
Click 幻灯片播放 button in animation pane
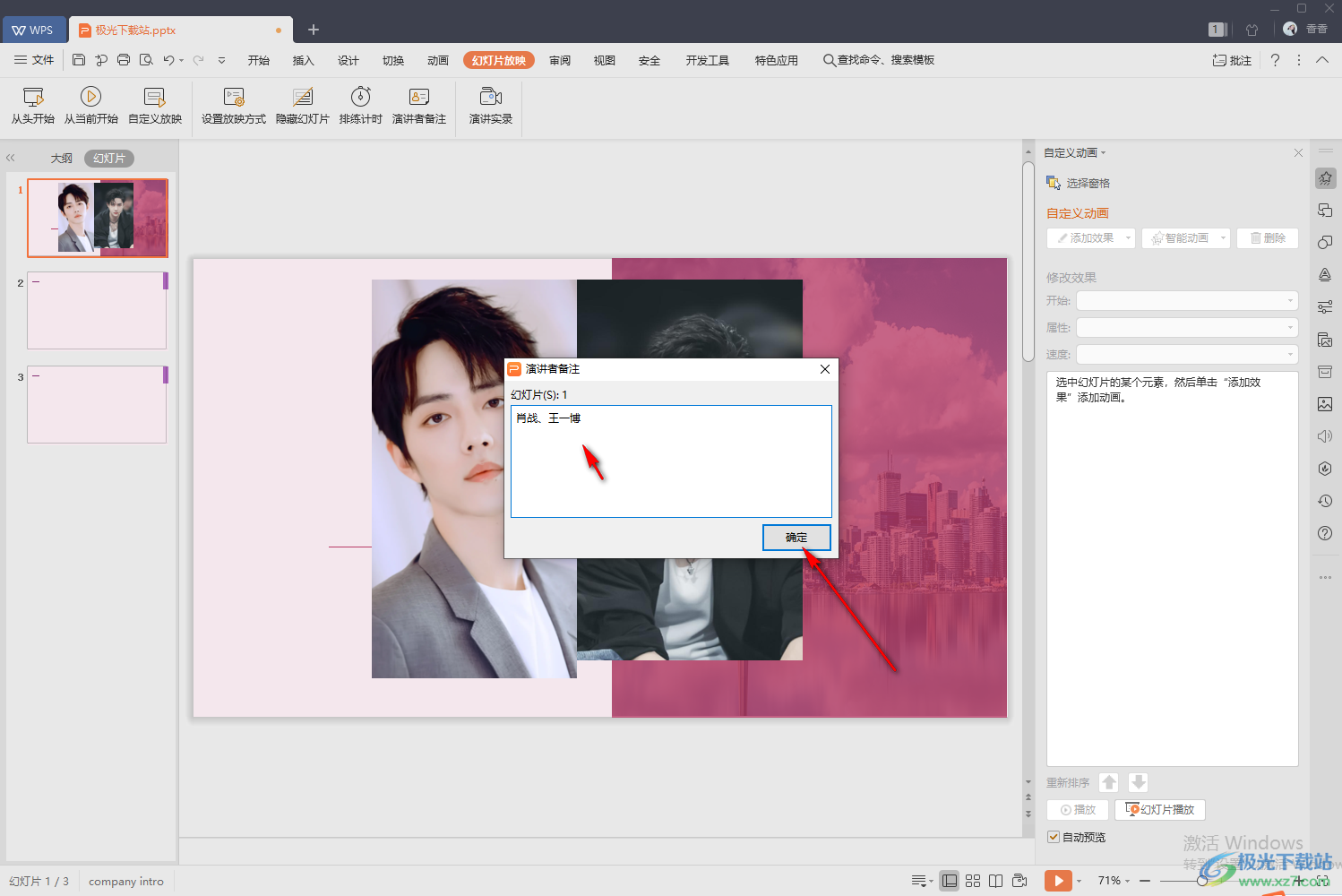[1160, 810]
